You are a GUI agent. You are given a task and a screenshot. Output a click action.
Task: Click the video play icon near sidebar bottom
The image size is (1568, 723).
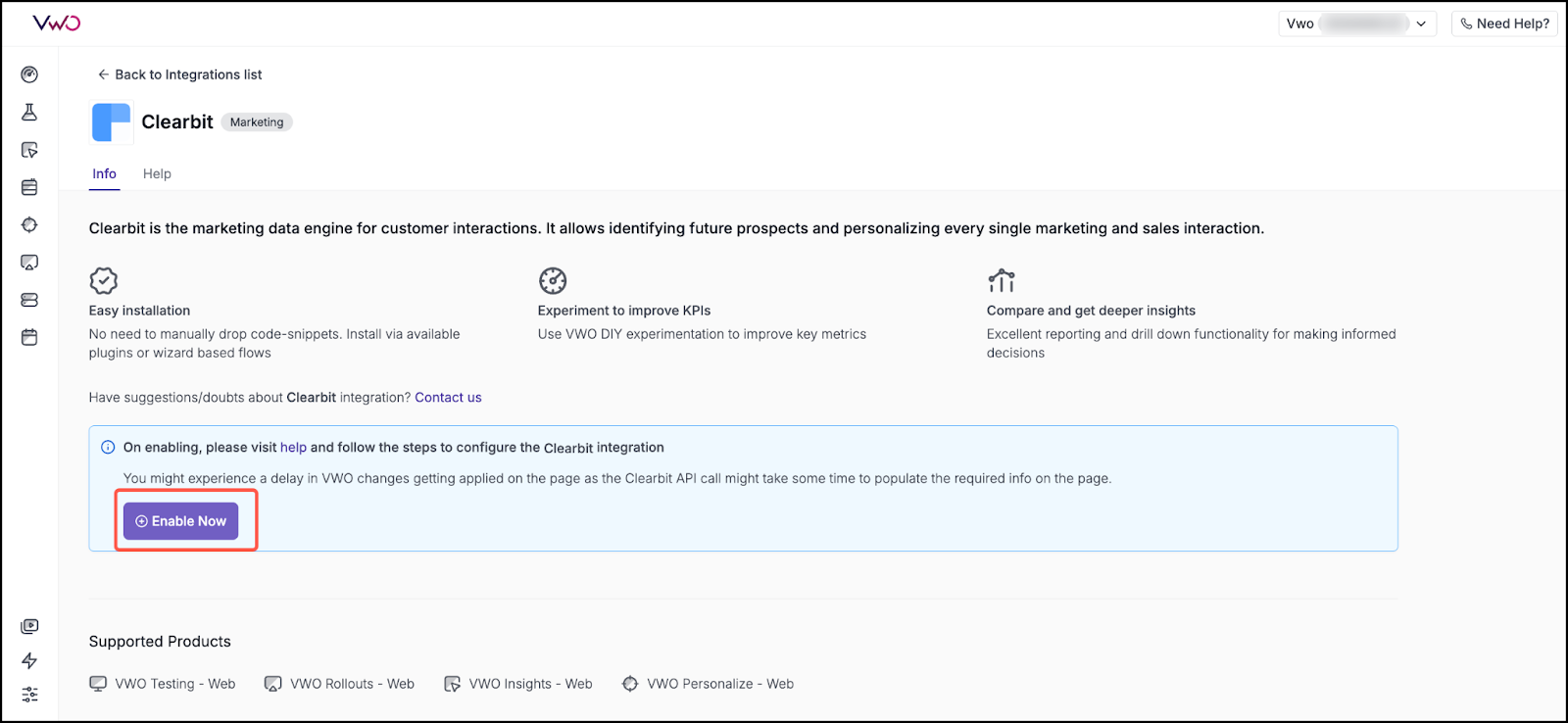coord(29,626)
